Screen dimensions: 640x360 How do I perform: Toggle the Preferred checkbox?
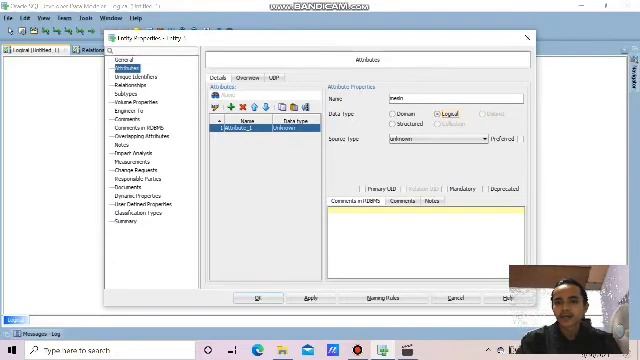[x=520, y=139]
